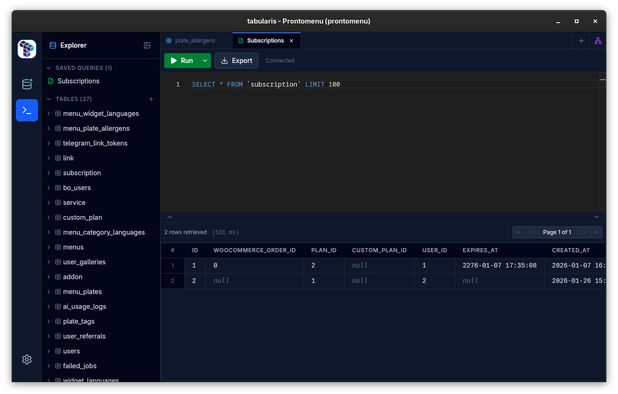618x394 pixels.
Task: Jump to last results page
Action: pos(596,232)
